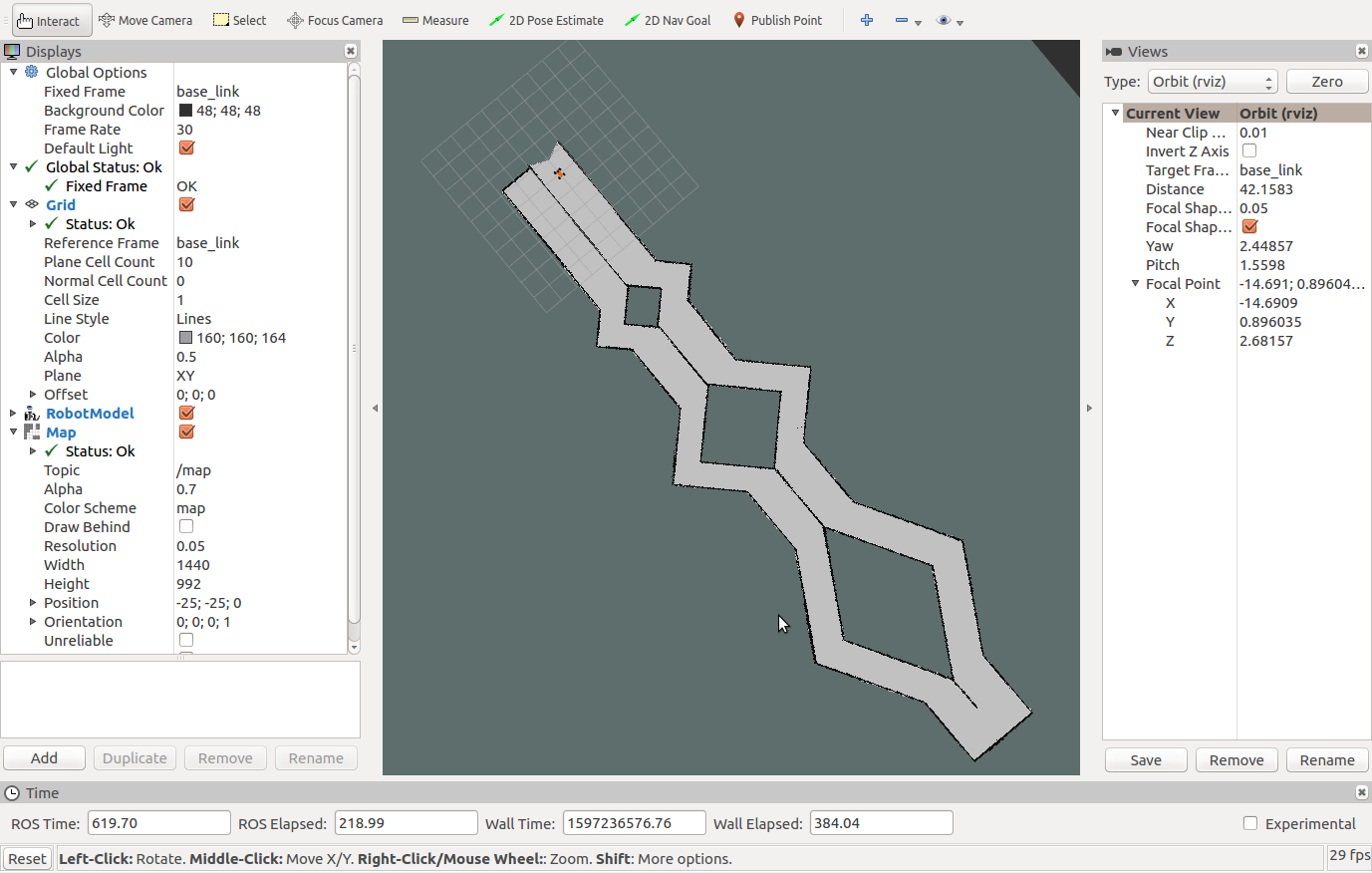Disable the Map display checkbox
Image resolution: width=1372 pixels, height=873 pixels.
coord(186,432)
